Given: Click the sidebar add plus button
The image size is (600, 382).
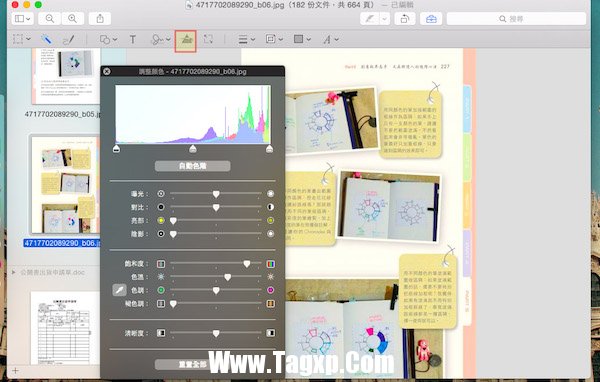Looking at the screenshot, I should click(15, 371).
